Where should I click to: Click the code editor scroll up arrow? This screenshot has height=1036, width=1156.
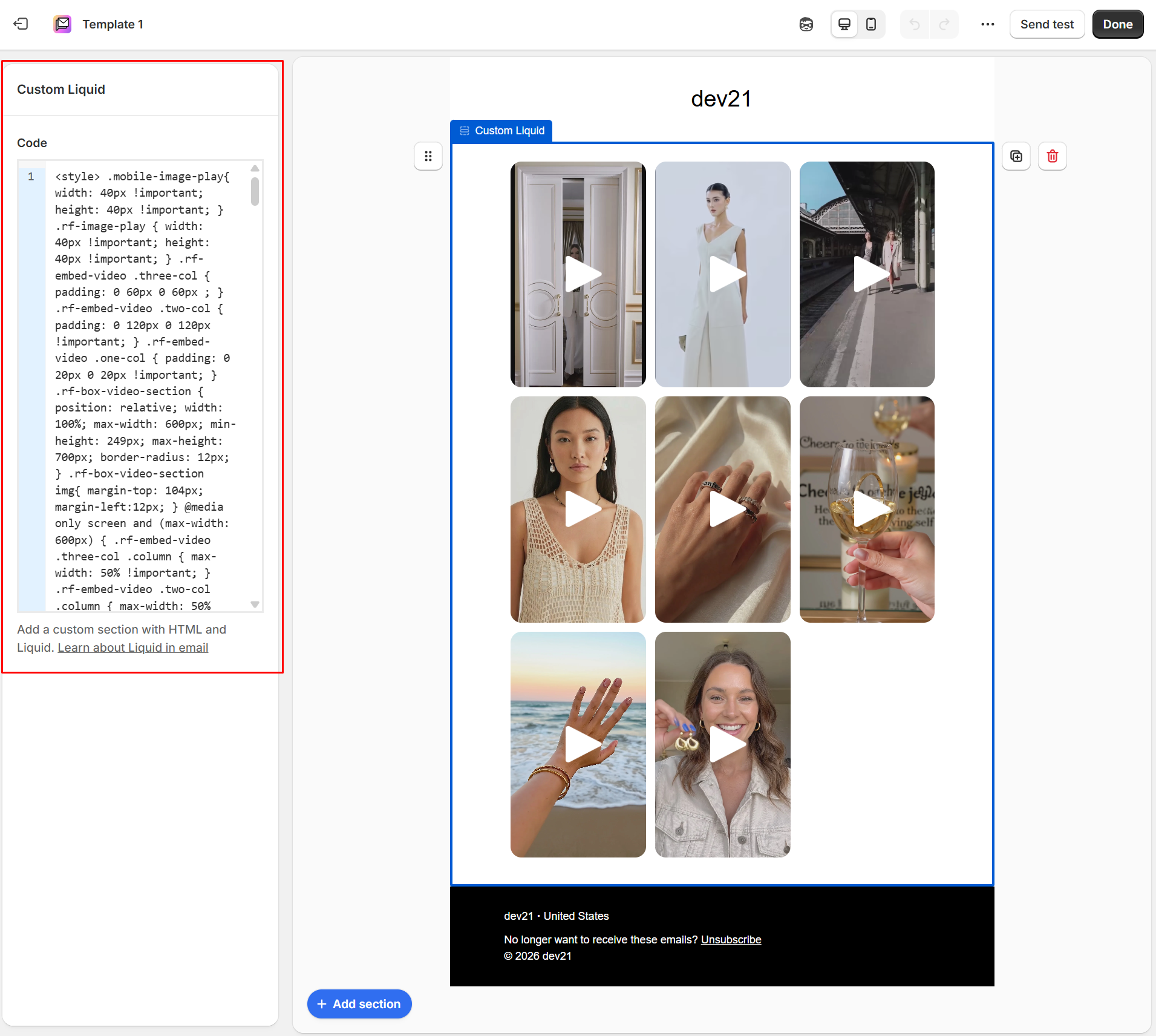[255, 168]
